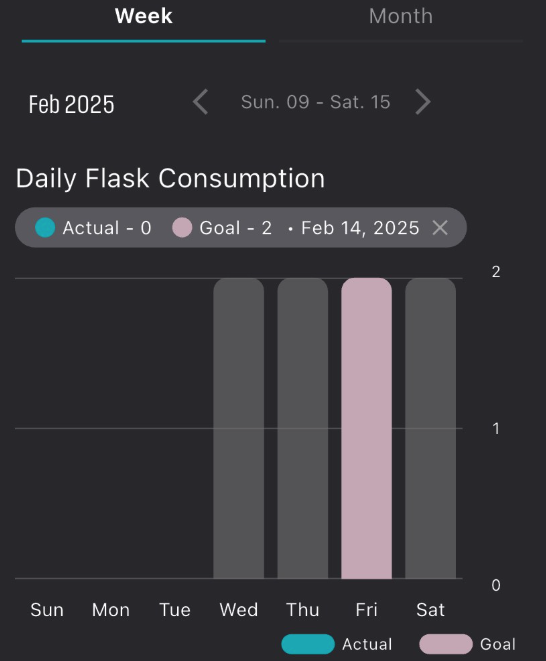
Task: Toggle the Actual series in the chart legend
Action: pos(337,644)
